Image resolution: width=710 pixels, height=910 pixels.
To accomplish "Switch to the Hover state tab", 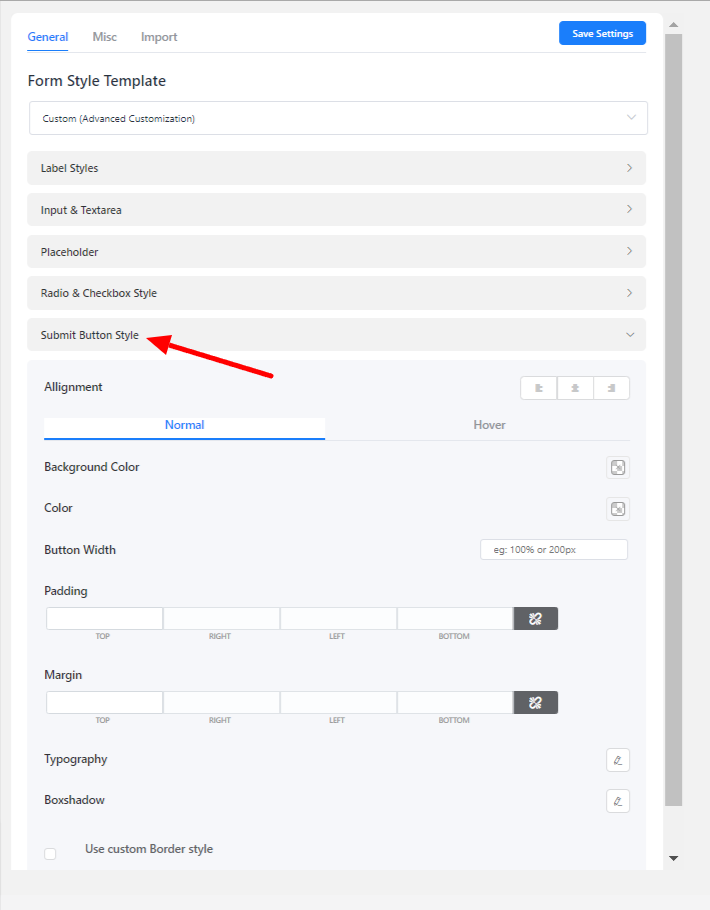I will pos(489,425).
